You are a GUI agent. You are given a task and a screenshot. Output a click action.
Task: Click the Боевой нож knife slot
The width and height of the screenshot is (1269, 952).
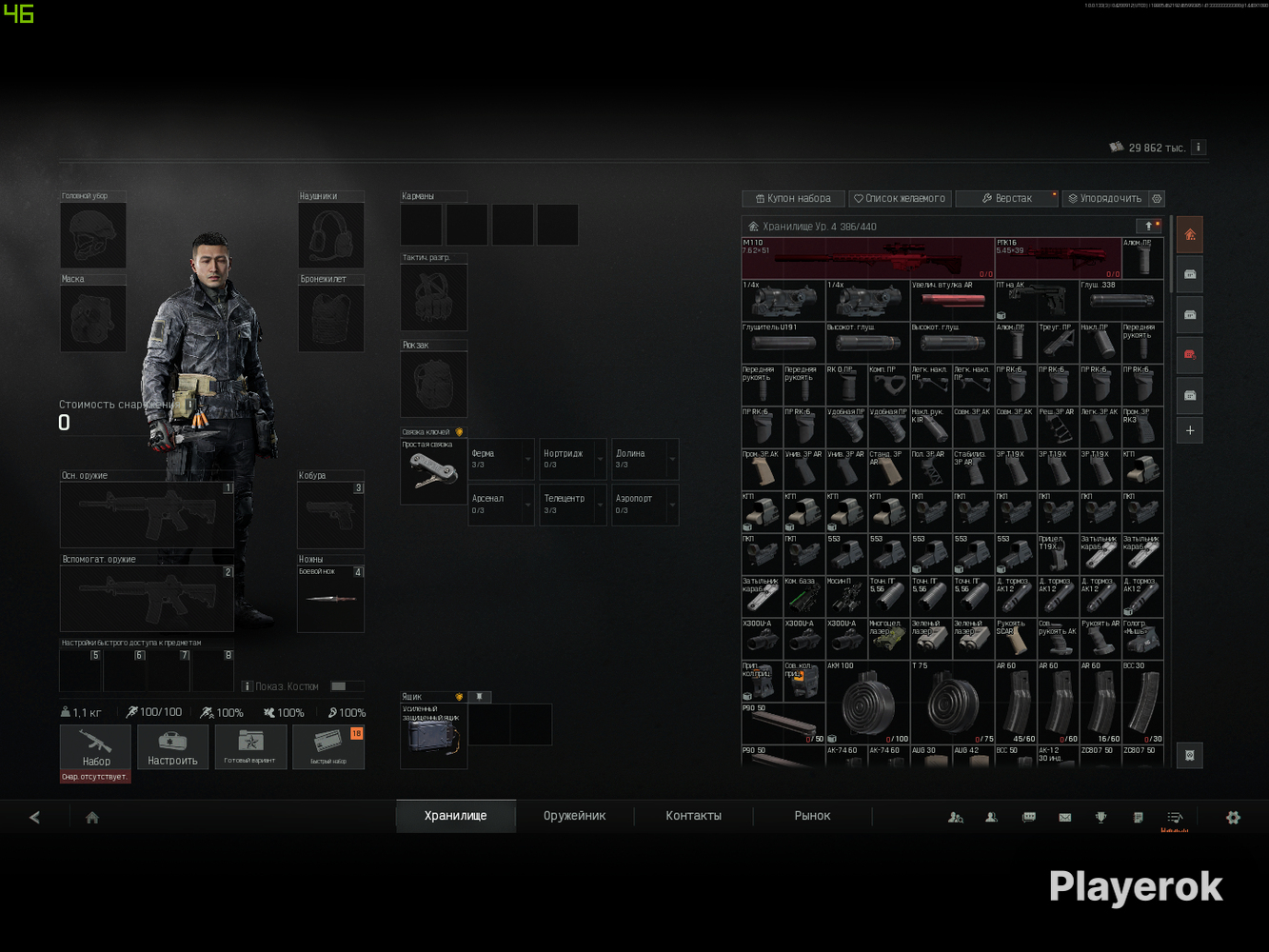click(x=331, y=599)
